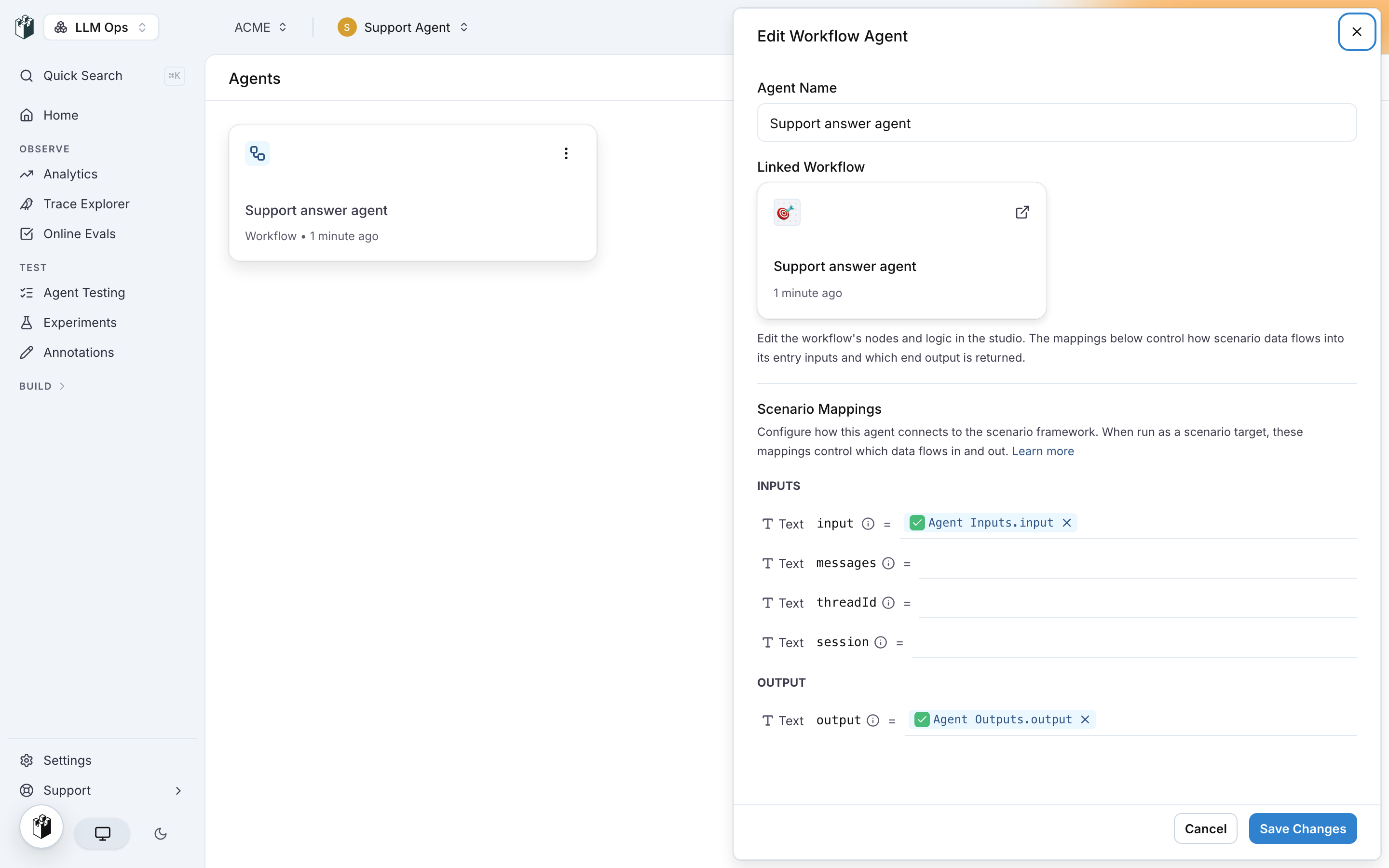This screenshot has width=1389, height=868.
Task: Click the Learn more link
Action: click(x=1042, y=451)
